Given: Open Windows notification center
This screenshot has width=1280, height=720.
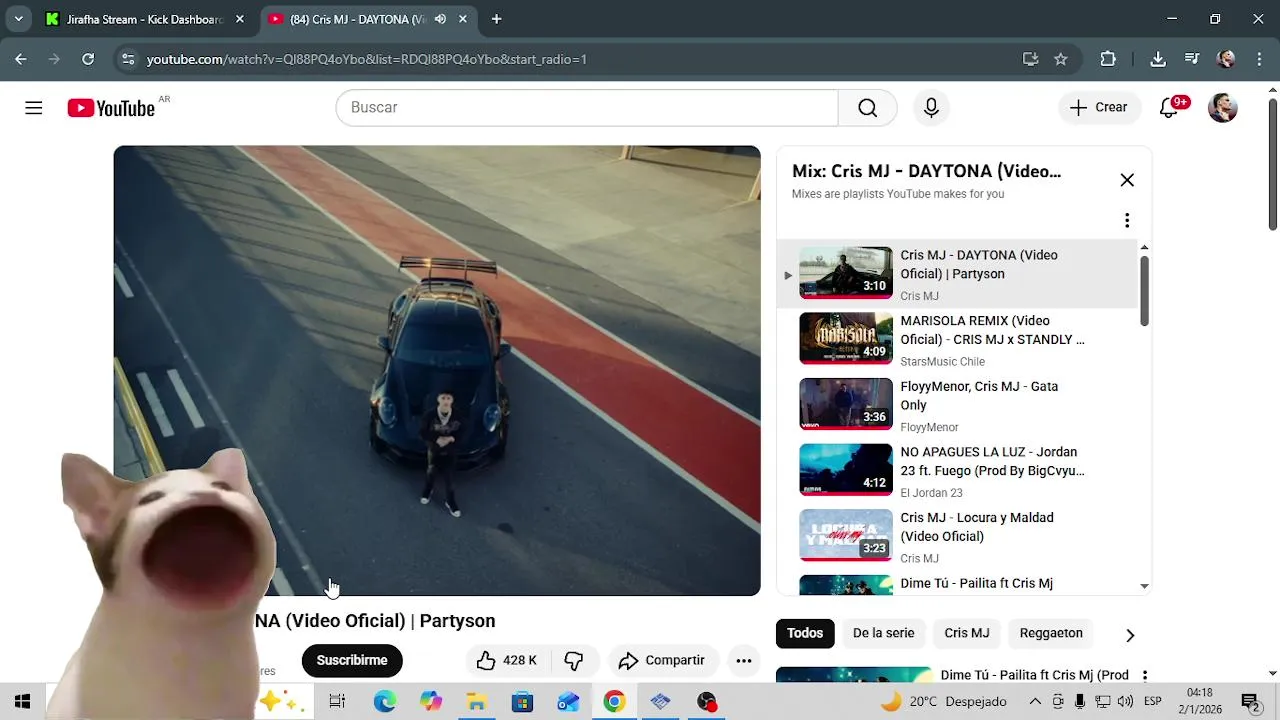Looking at the screenshot, I should (1249, 702).
